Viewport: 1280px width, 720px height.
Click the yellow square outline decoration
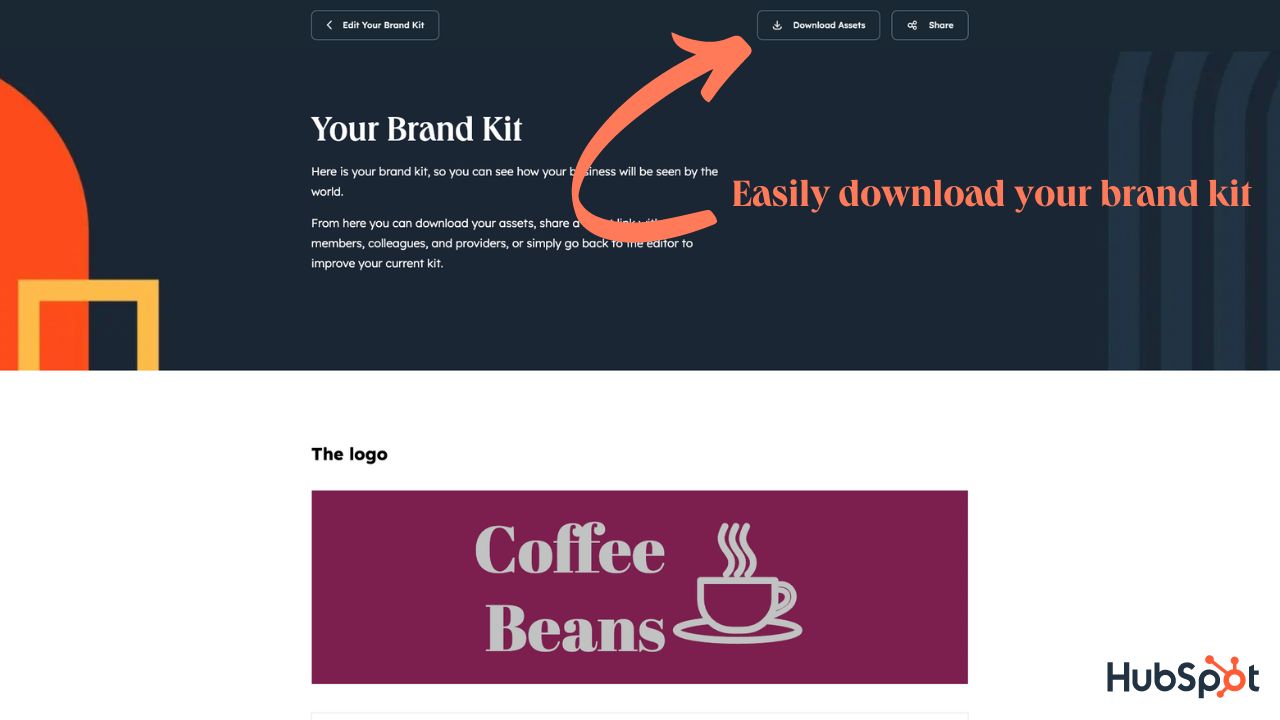tap(88, 325)
